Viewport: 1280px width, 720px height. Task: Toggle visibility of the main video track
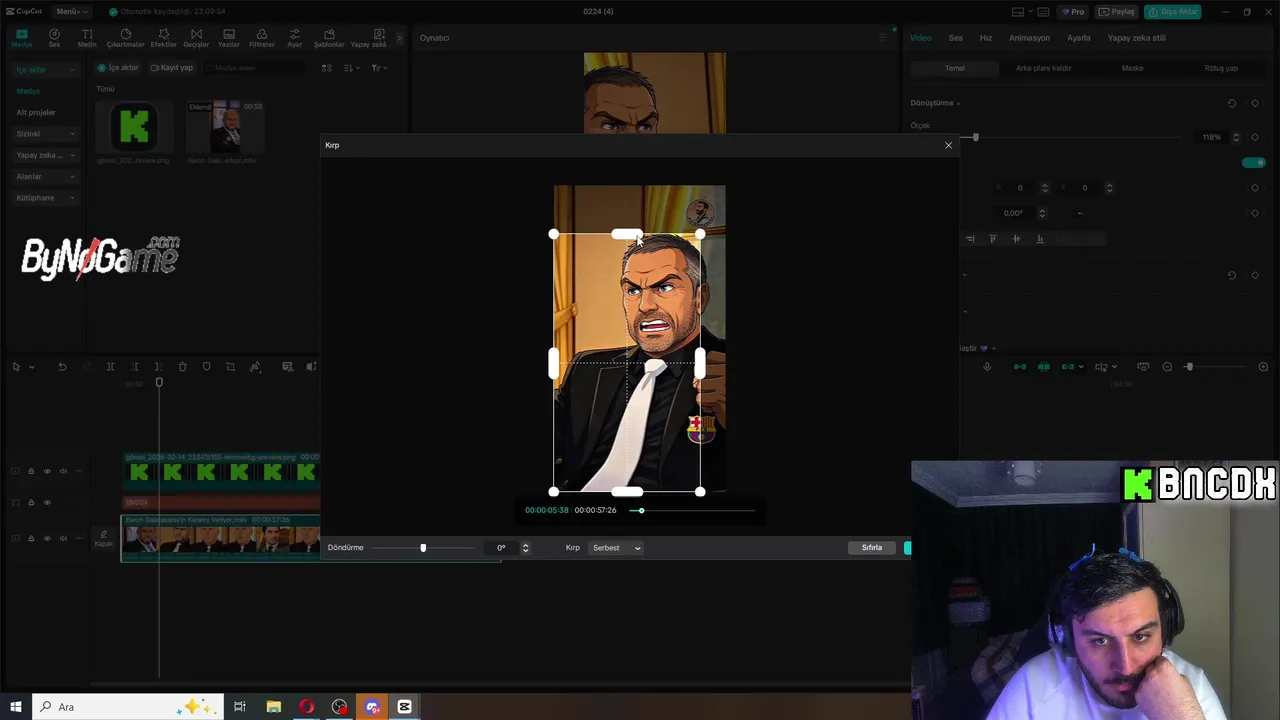point(47,538)
